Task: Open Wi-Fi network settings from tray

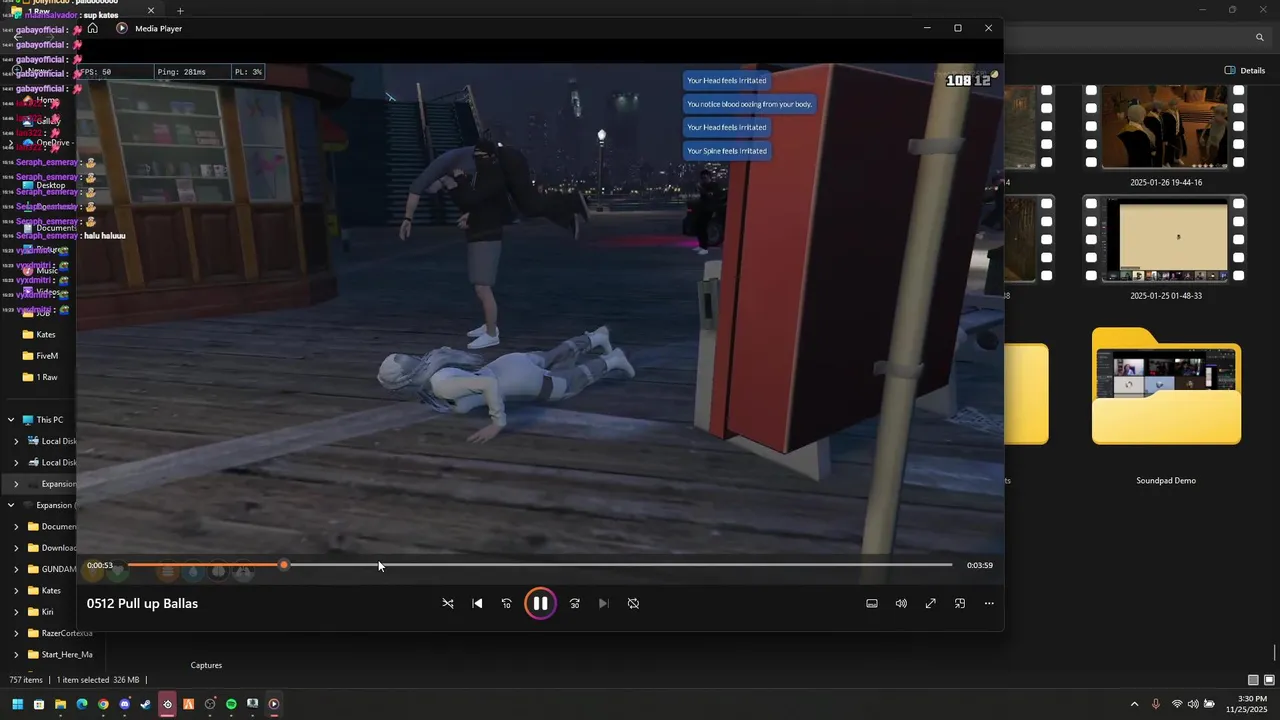Action: pyautogui.click(x=1177, y=704)
